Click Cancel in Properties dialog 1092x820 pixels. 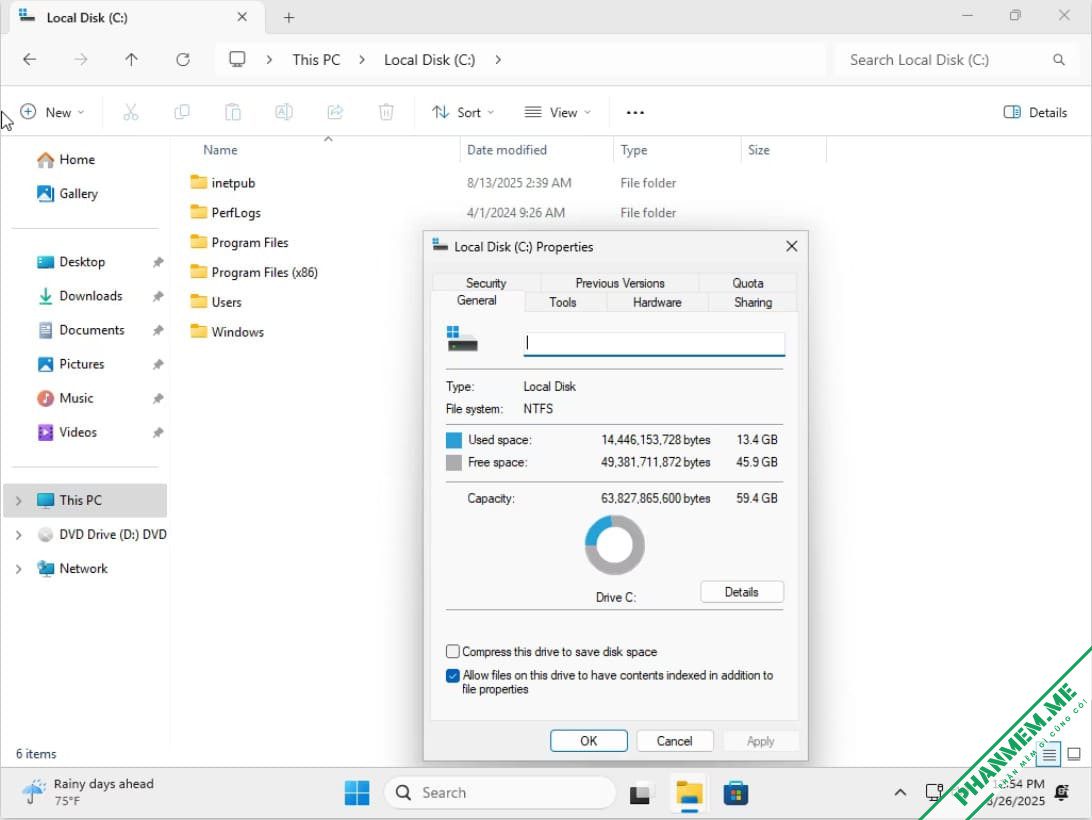[x=675, y=741]
